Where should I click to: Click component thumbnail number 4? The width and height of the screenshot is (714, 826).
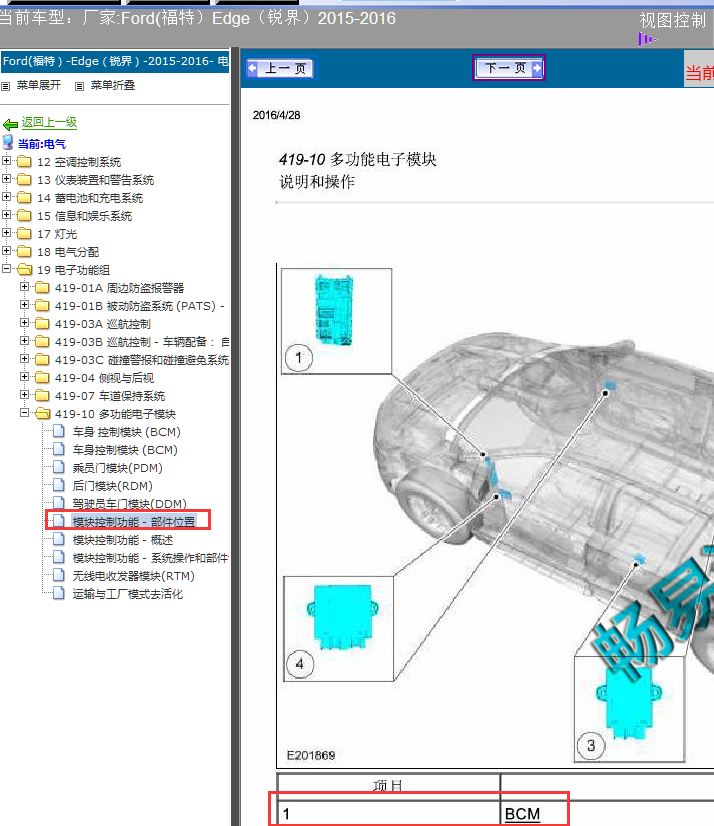[338, 628]
